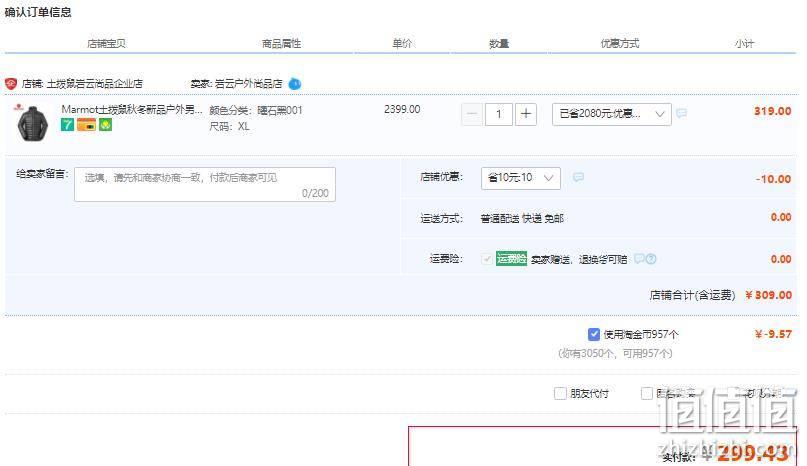Click the 小计 column header
Image resolution: width=807 pixels, height=466 pixels.
(744, 44)
